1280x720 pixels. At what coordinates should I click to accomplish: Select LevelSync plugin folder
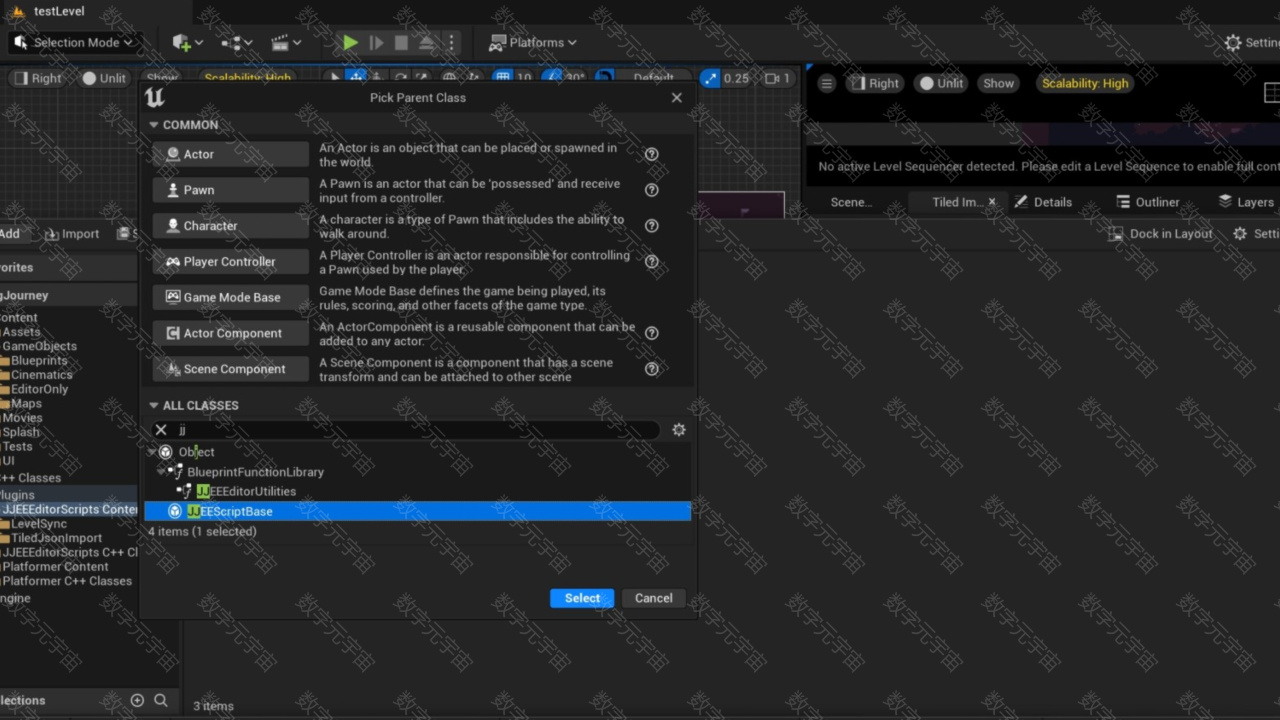point(39,523)
